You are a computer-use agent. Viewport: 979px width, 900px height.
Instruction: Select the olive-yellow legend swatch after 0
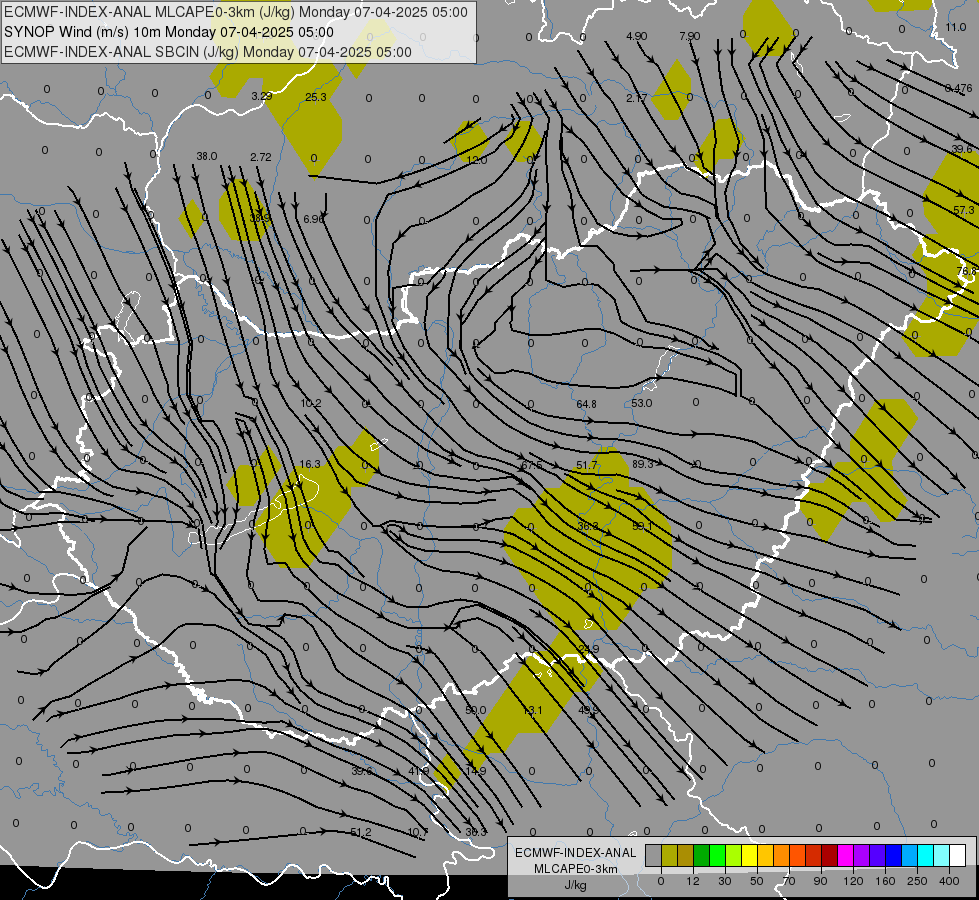[669, 855]
